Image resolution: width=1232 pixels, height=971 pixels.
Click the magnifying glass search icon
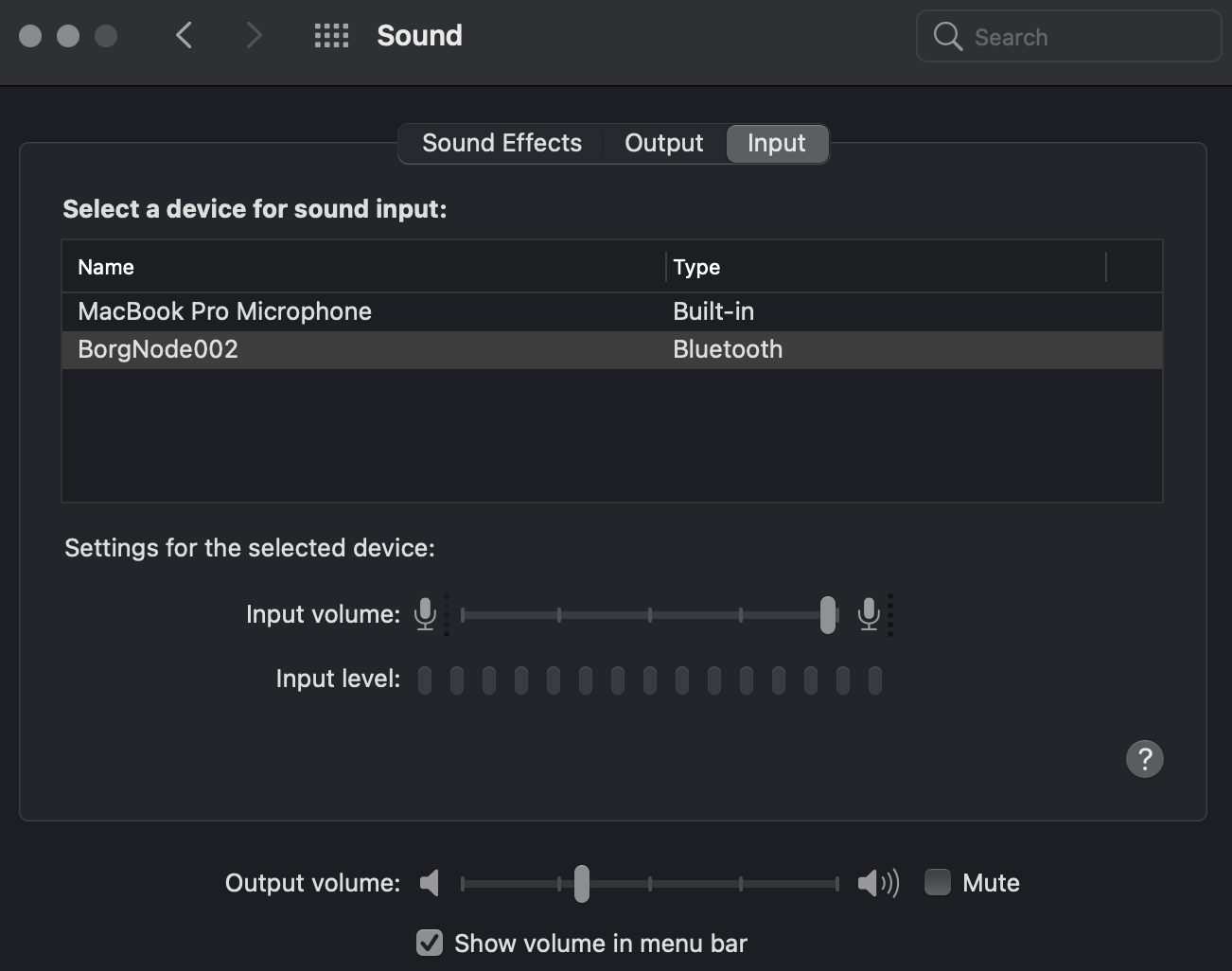click(x=947, y=37)
